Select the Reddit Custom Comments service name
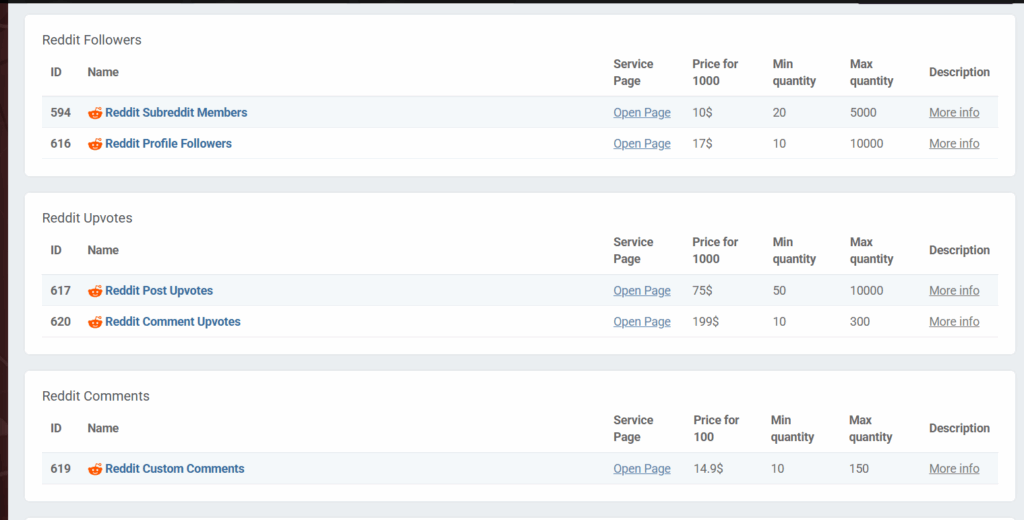Screen dimensions: 1024x520 175,469
